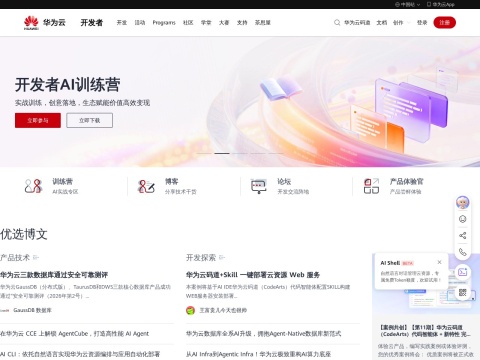Open the 开发 menu in the navigation bar
Image resolution: width=480 pixels, height=360 pixels.
pyautogui.click(x=122, y=23)
